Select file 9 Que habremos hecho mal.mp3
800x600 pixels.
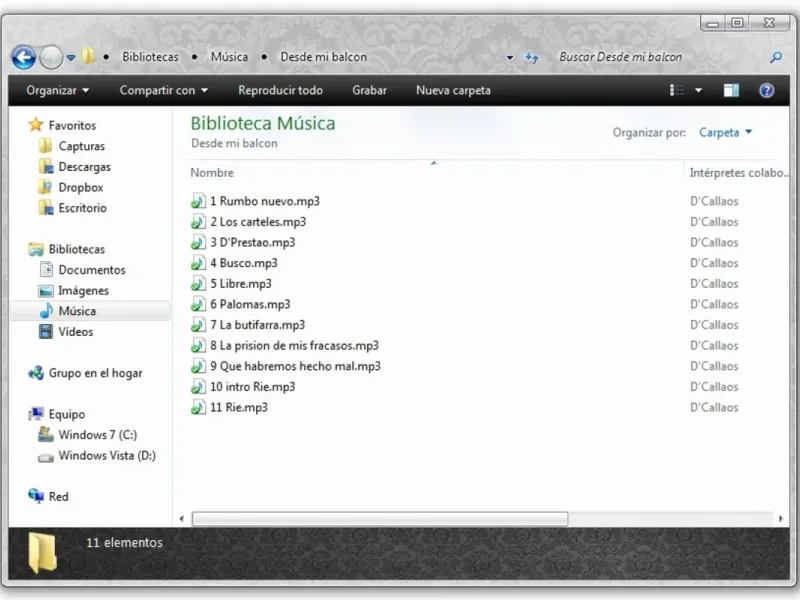point(295,366)
